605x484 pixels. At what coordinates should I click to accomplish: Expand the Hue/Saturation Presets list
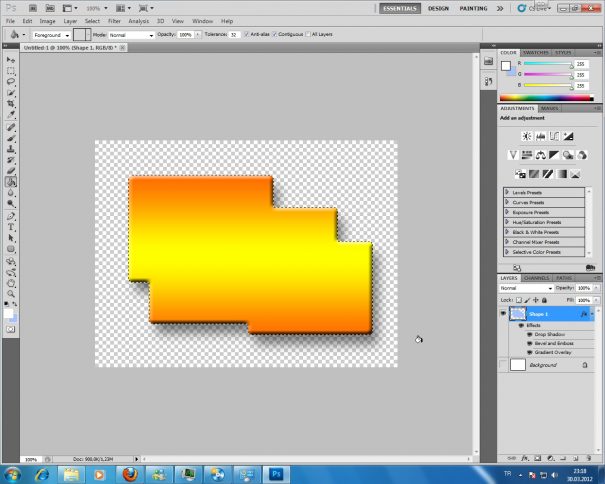coord(507,222)
